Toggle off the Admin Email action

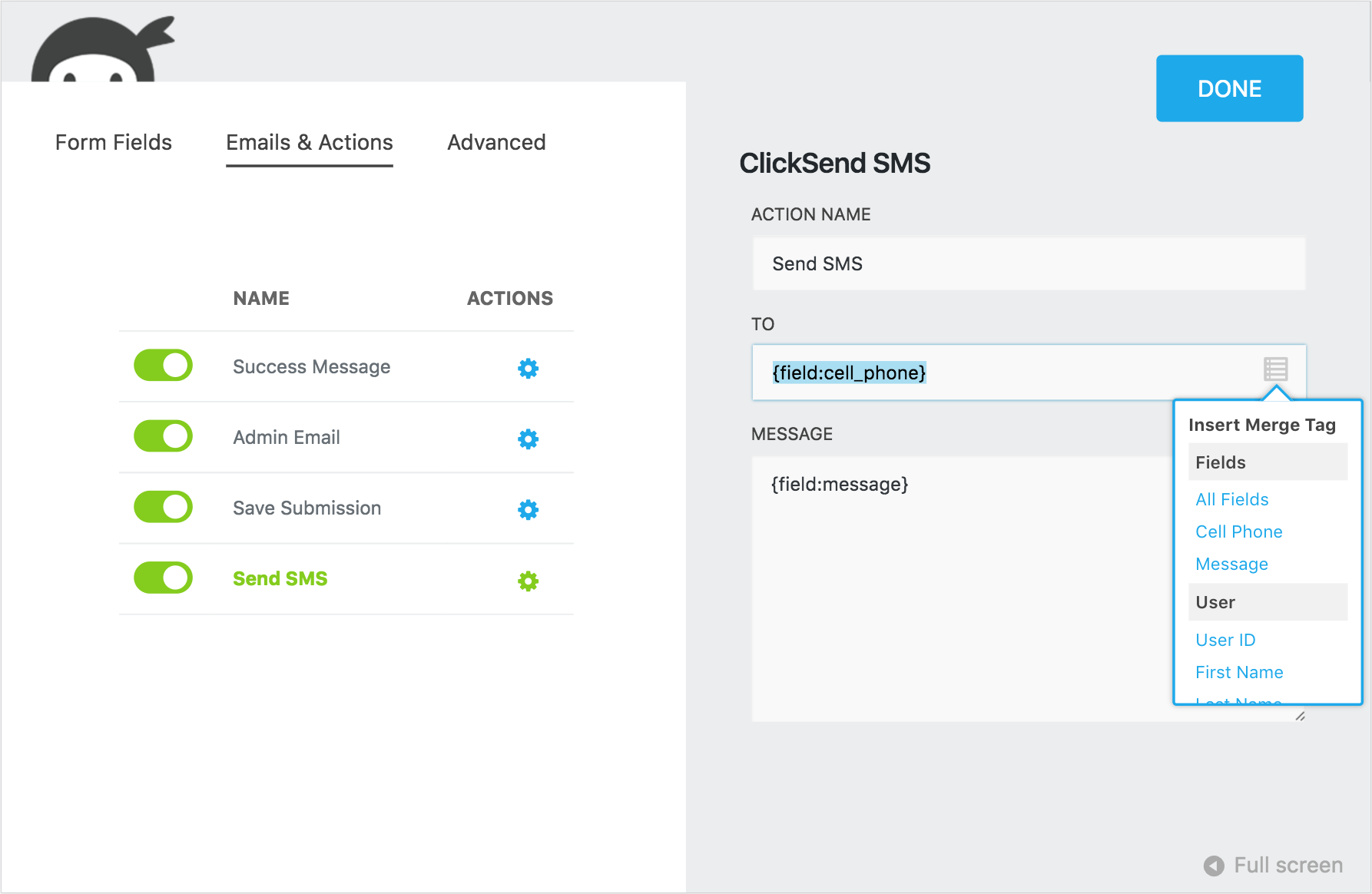164,436
